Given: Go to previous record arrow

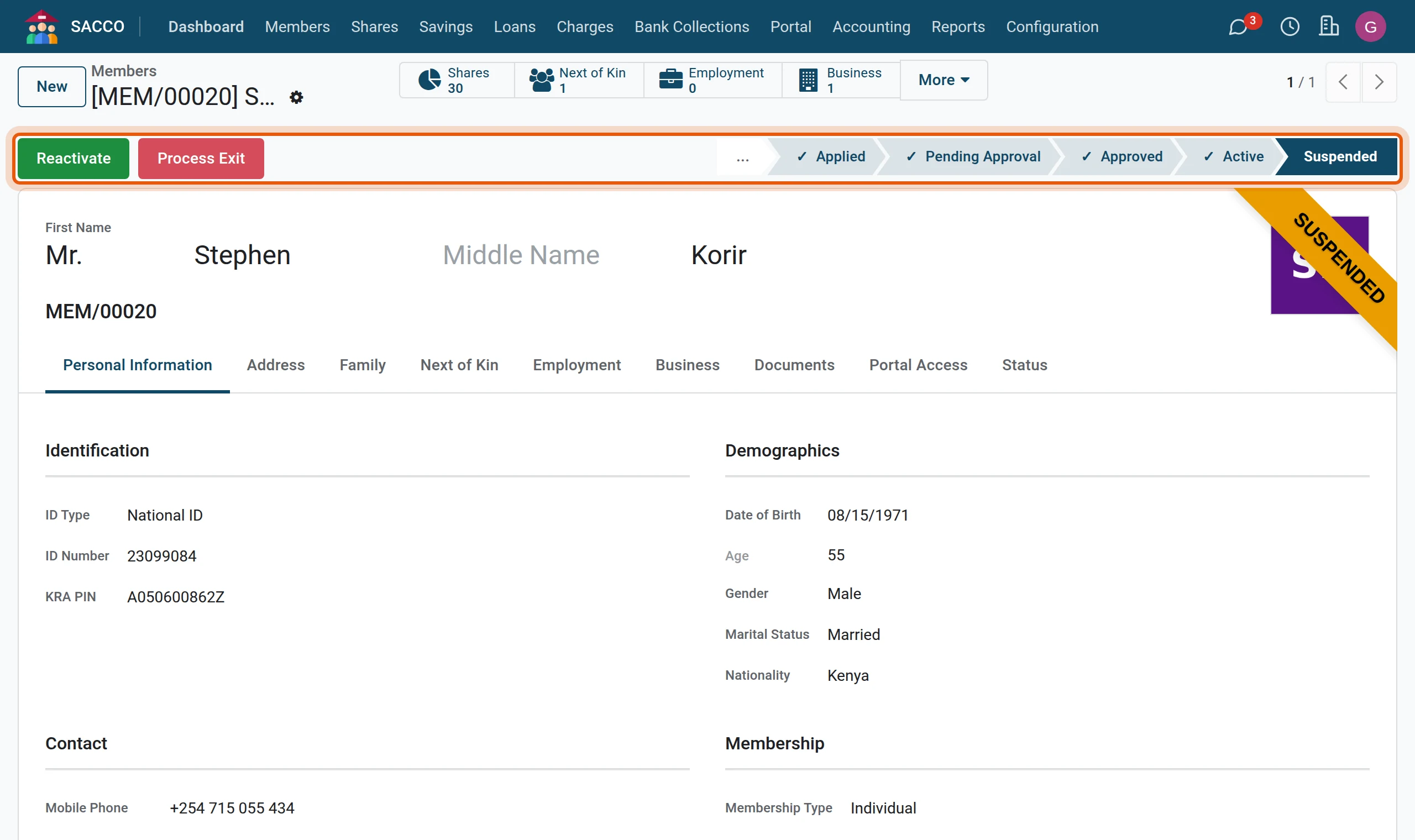Looking at the screenshot, I should coord(1343,82).
